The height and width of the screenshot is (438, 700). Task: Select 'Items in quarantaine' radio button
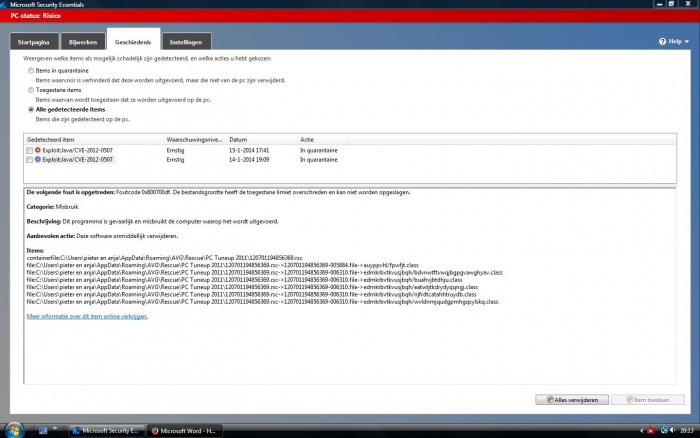[x=31, y=71]
